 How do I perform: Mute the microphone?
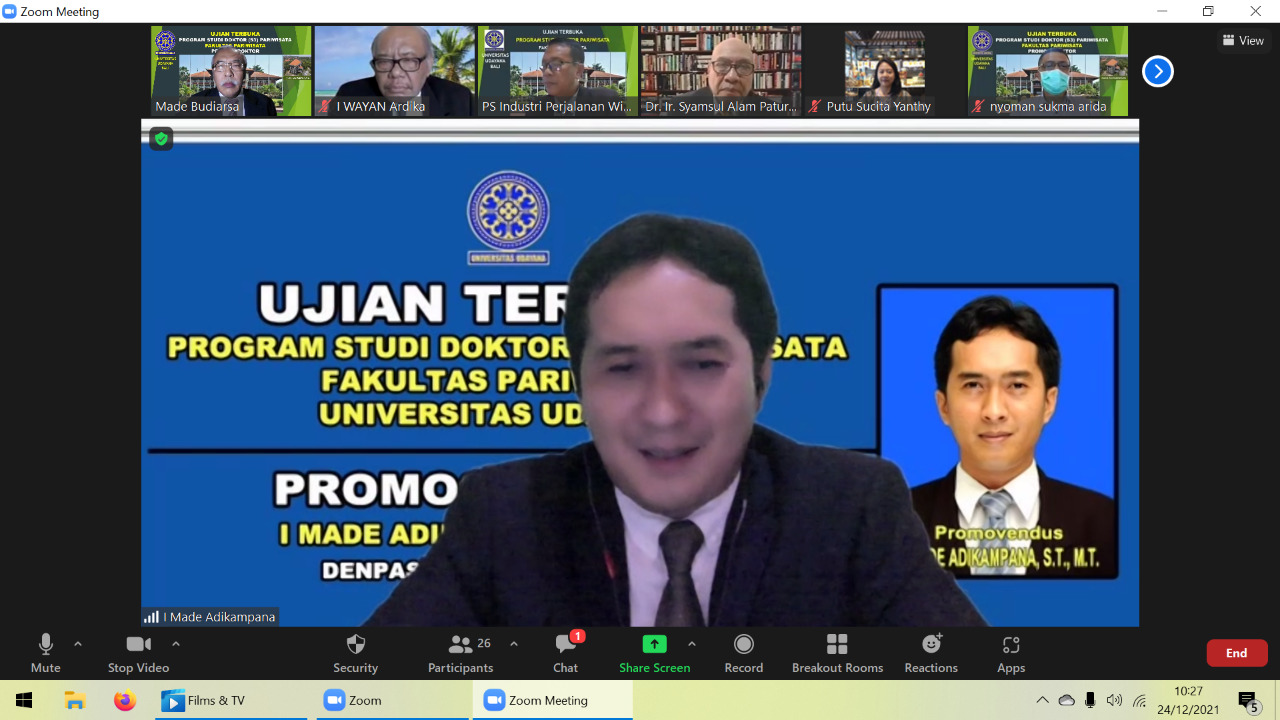point(45,653)
